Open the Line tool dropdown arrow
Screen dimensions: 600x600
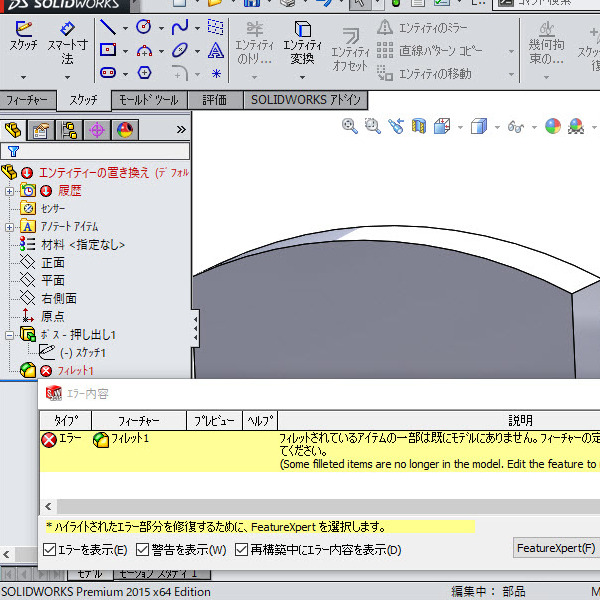(x=125, y=28)
